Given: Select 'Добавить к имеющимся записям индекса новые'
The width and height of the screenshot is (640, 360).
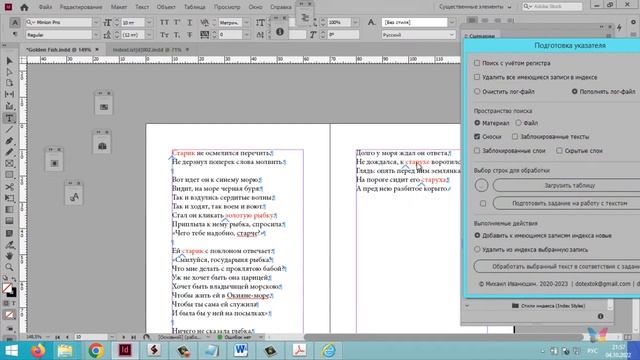Looking at the screenshot, I should pyautogui.click(x=477, y=236).
